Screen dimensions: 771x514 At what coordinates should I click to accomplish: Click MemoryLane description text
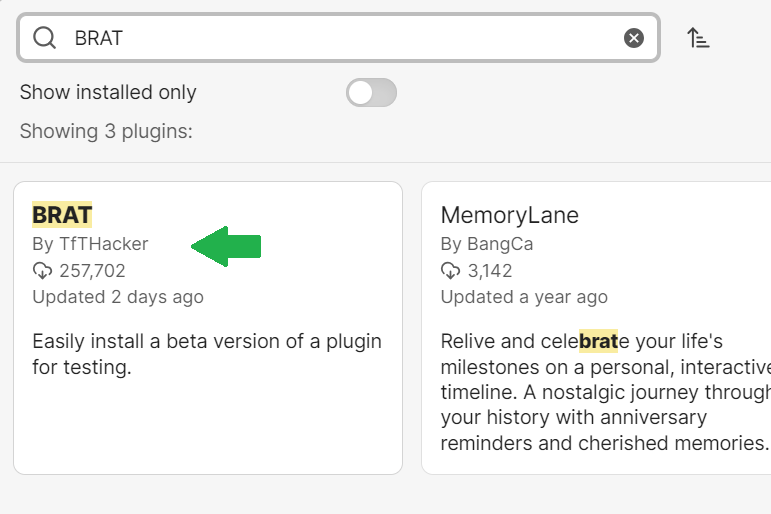point(606,392)
